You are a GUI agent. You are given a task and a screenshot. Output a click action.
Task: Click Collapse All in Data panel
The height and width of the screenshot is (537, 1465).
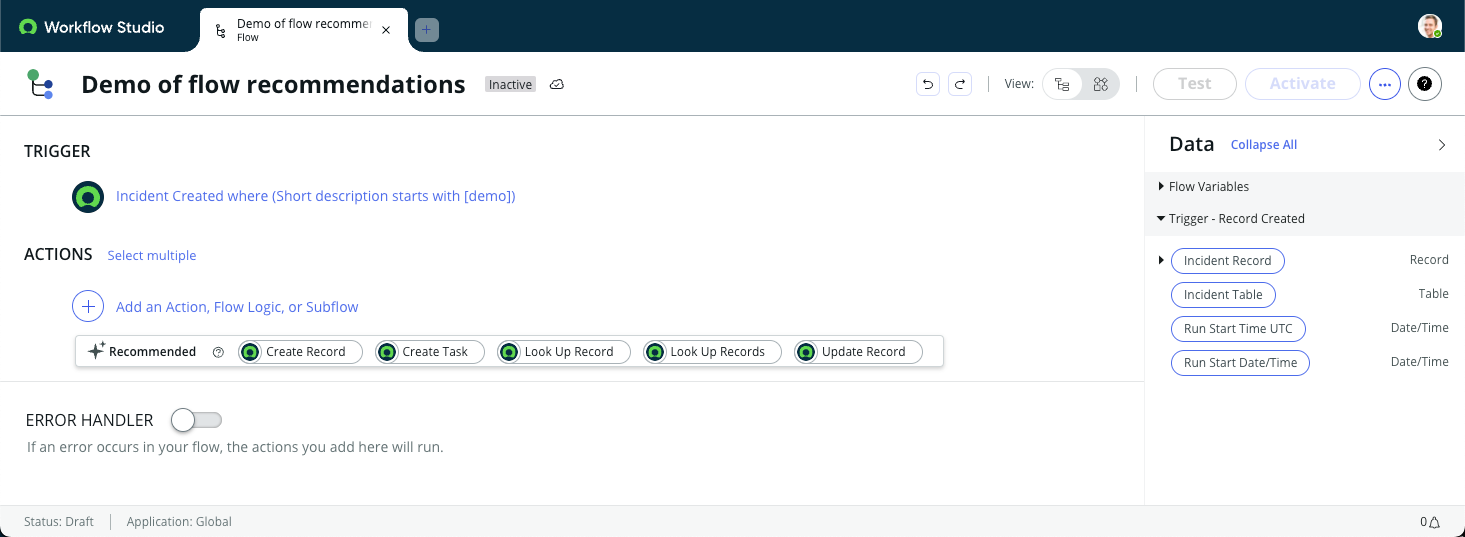tap(1264, 145)
